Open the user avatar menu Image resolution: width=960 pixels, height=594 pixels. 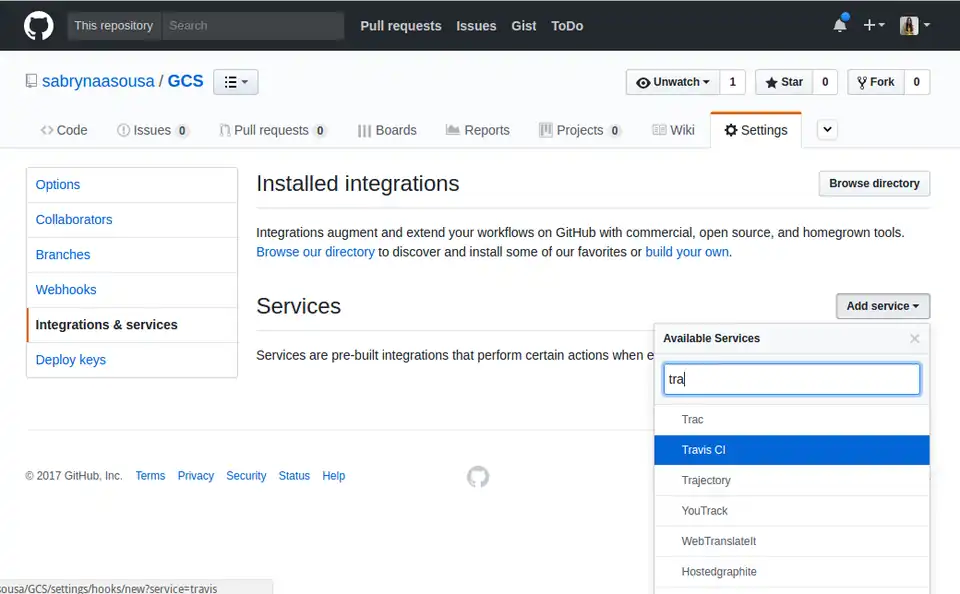pos(914,25)
